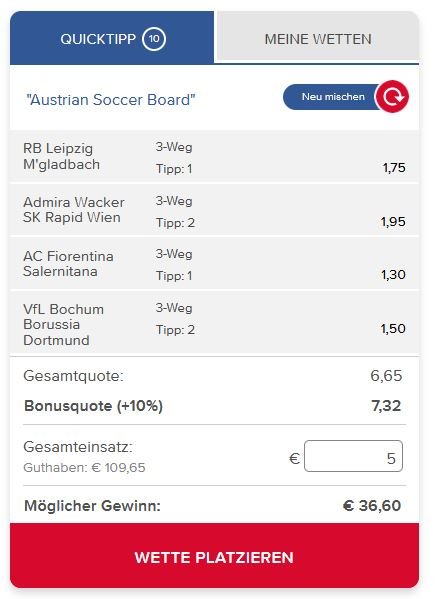
Task: Click the Möglicher Gewinn amount € 36,60
Action: 372,505
